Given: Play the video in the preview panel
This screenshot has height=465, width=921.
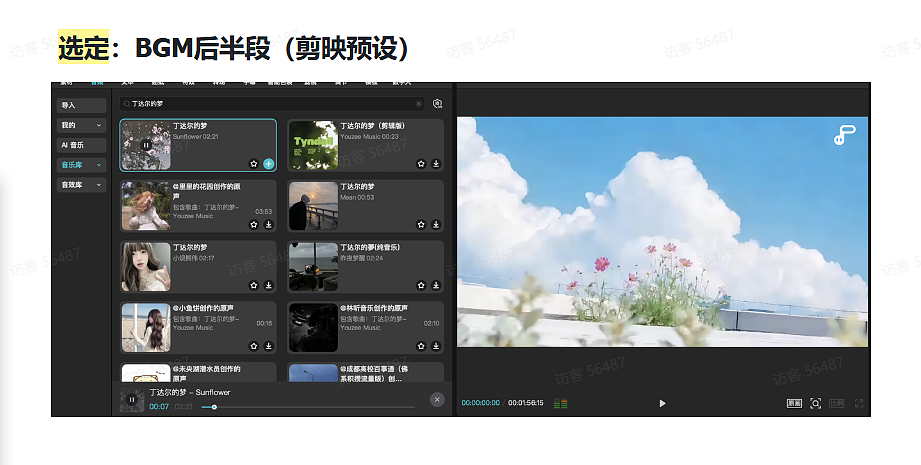Looking at the screenshot, I should [x=662, y=403].
